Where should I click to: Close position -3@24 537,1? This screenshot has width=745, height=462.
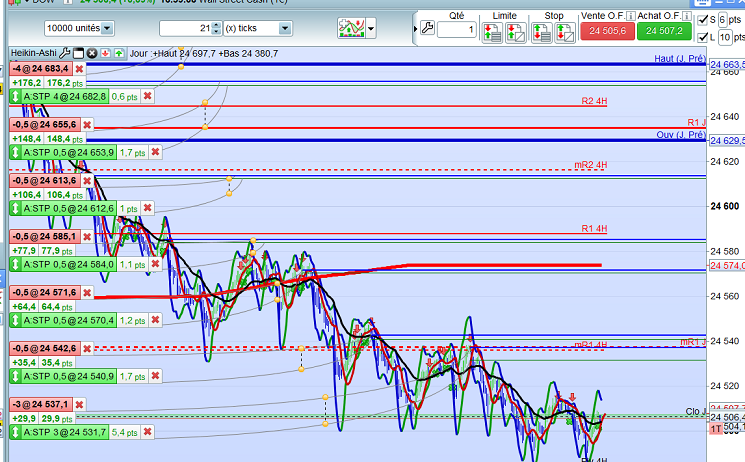pyautogui.click(x=79, y=405)
